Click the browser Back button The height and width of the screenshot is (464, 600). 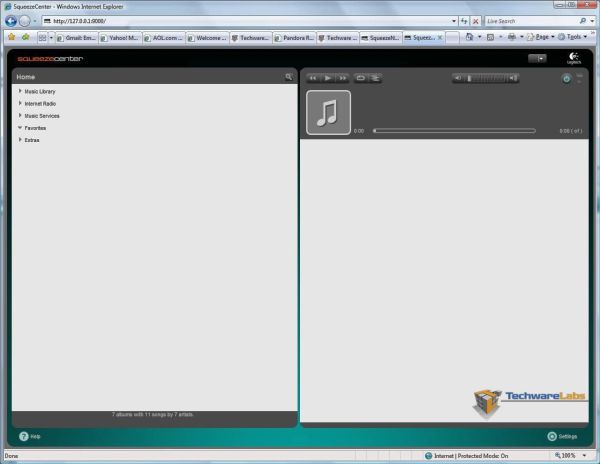tap(11, 20)
